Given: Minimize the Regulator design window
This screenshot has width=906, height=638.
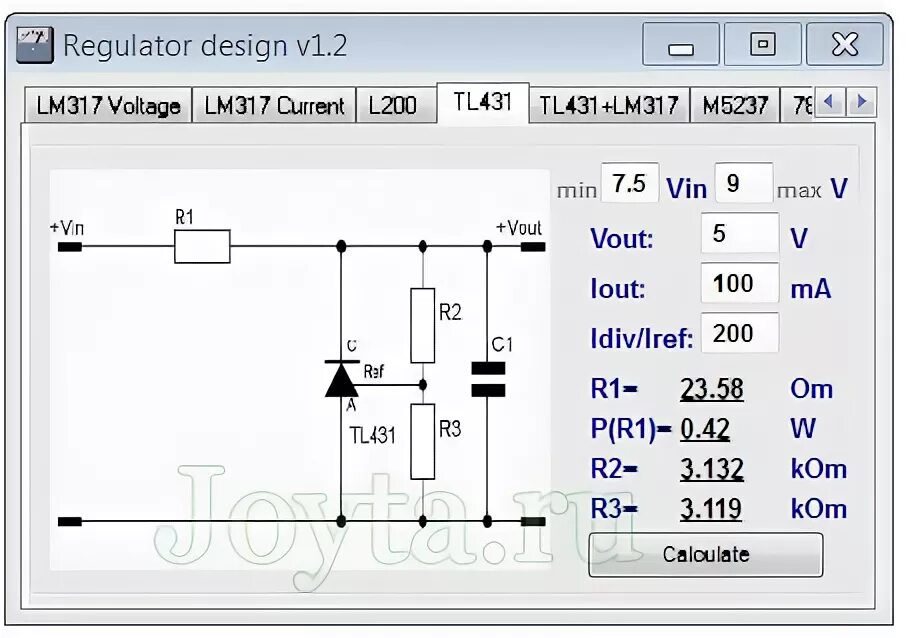Looking at the screenshot, I should click(x=681, y=44).
